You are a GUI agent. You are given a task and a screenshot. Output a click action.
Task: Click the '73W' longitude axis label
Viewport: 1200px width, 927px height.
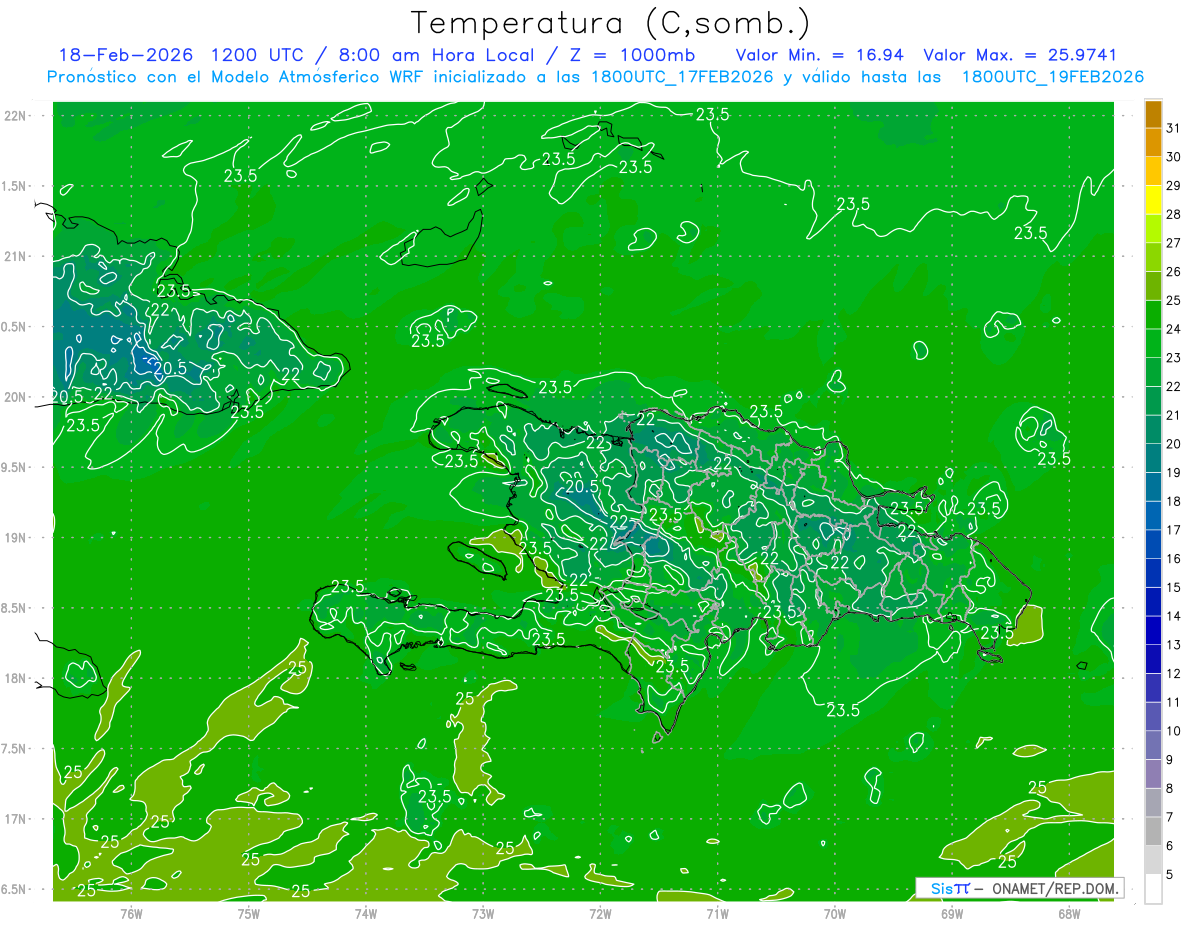(x=483, y=913)
